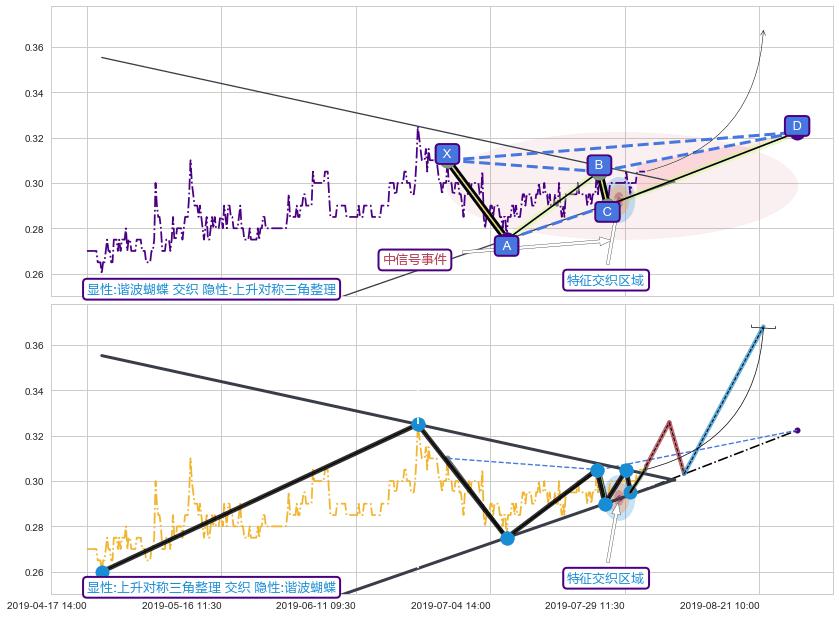The height and width of the screenshot is (617, 839).
Task: Click curved arrow head atop upper chart
Action: (x=764, y=32)
